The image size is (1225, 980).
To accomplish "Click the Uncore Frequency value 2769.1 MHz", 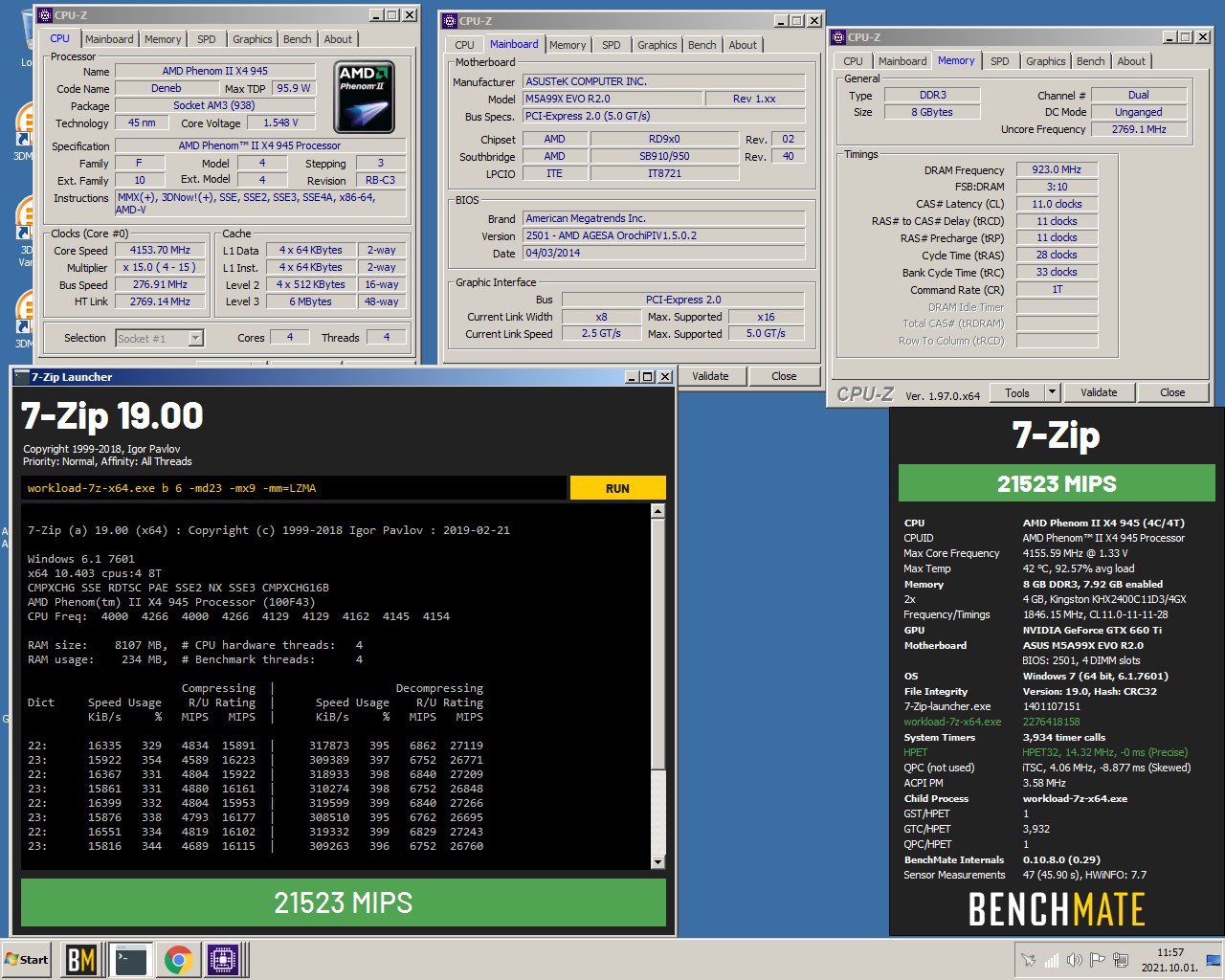I will pyautogui.click(x=1139, y=129).
